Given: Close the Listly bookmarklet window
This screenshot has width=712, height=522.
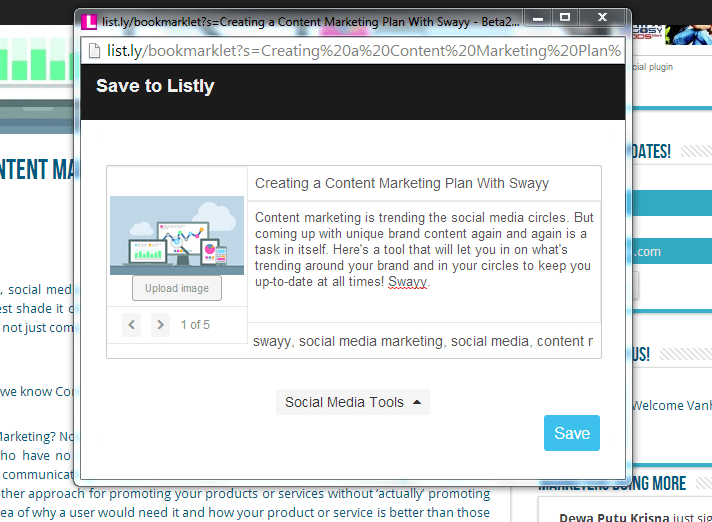Looking at the screenshot, I should 603,18.
